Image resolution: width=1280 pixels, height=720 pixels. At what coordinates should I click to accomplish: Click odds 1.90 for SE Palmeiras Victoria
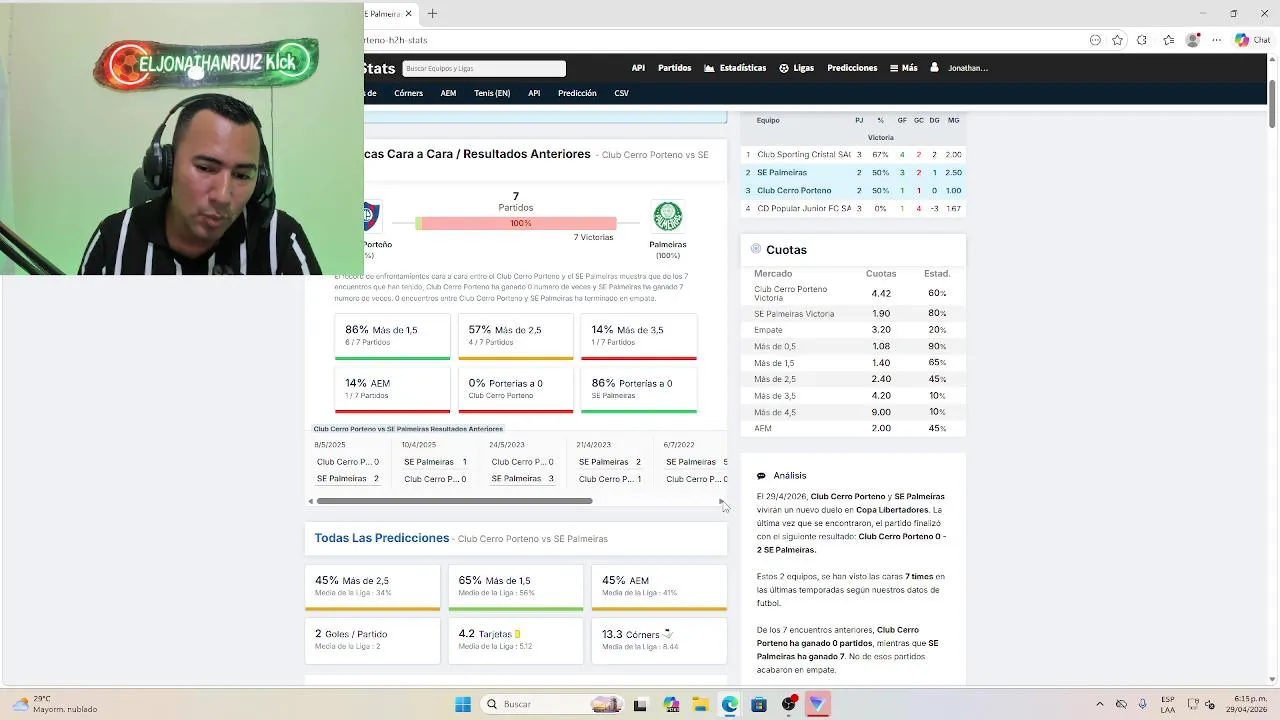(881, 313)
